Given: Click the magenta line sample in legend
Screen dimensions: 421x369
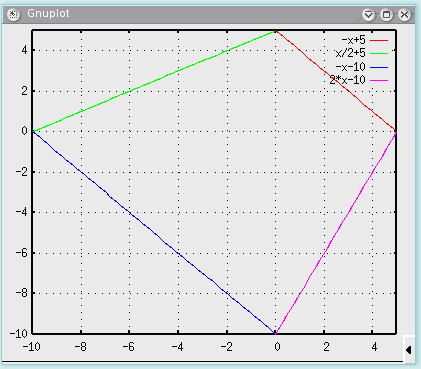Looking at the screenshot, I should [x=379, y=80].
